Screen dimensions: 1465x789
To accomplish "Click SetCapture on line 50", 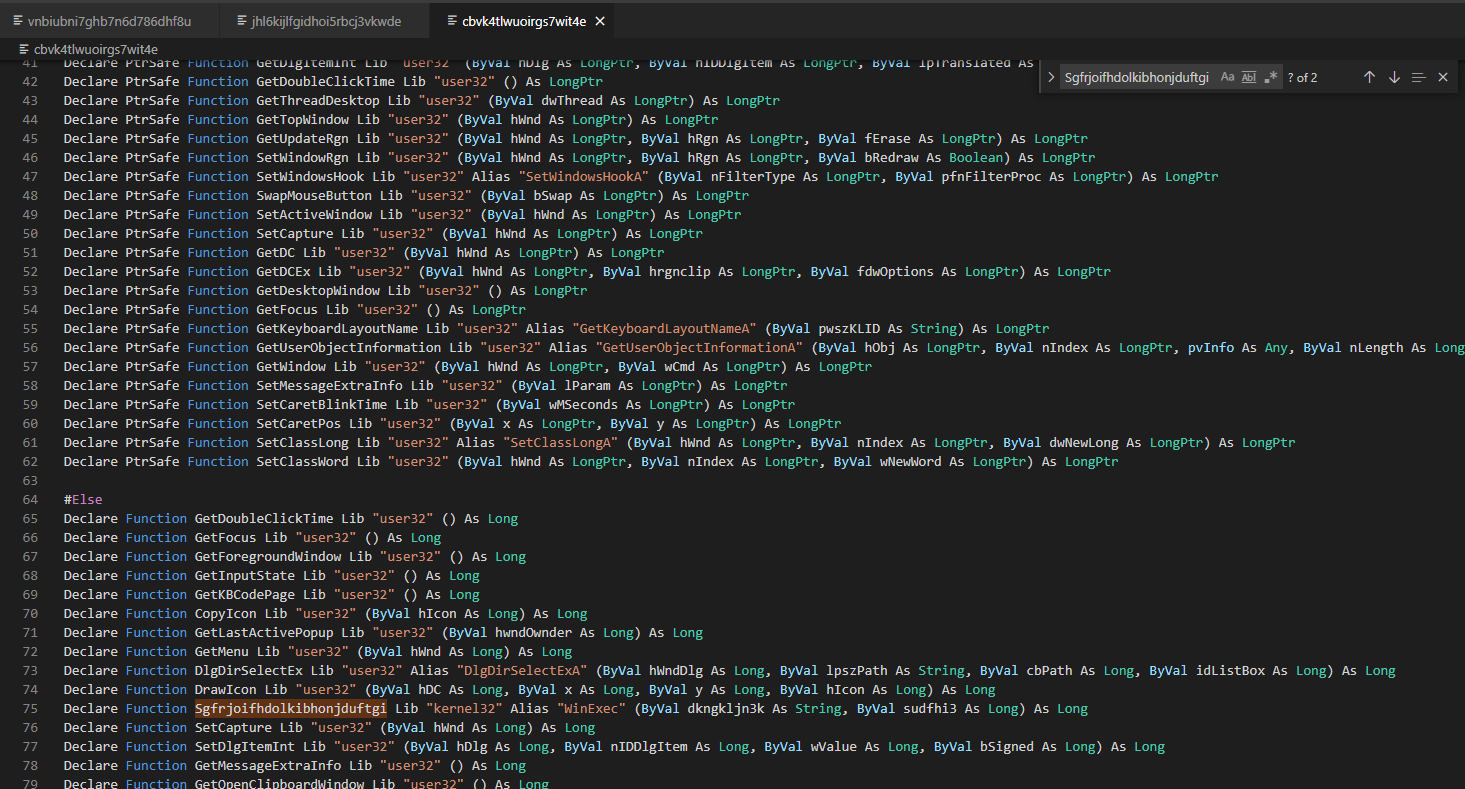I will pyautogui.click(x=295, y=233).
